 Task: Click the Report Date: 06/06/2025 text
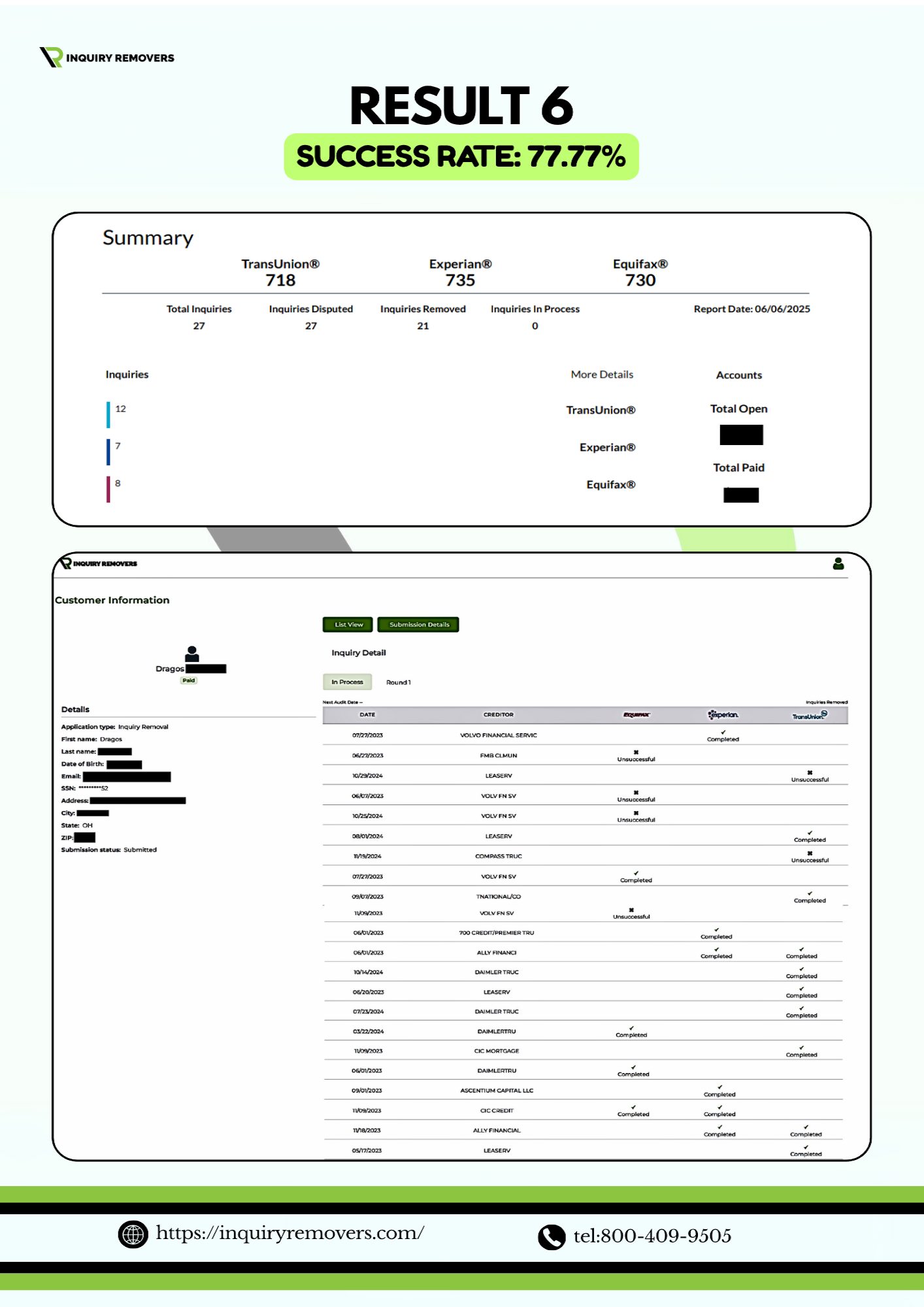(x=751, y=309)
